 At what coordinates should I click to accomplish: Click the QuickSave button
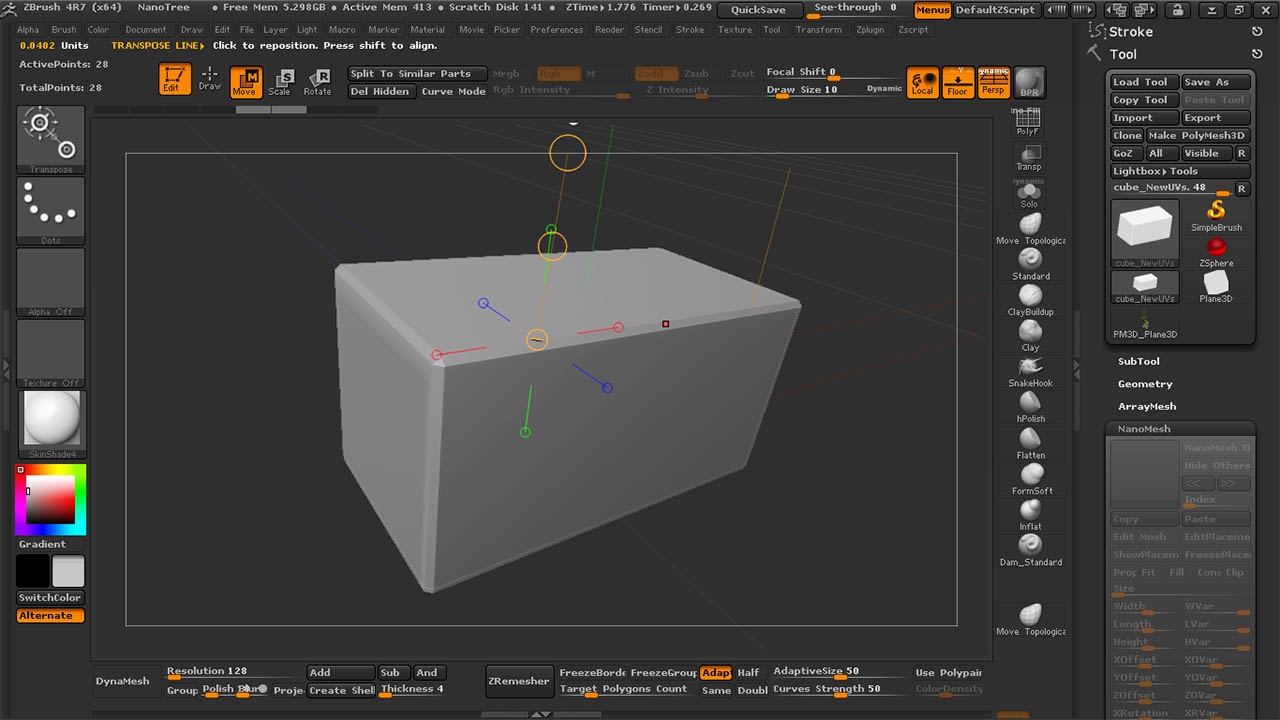(x=759, y=10)
